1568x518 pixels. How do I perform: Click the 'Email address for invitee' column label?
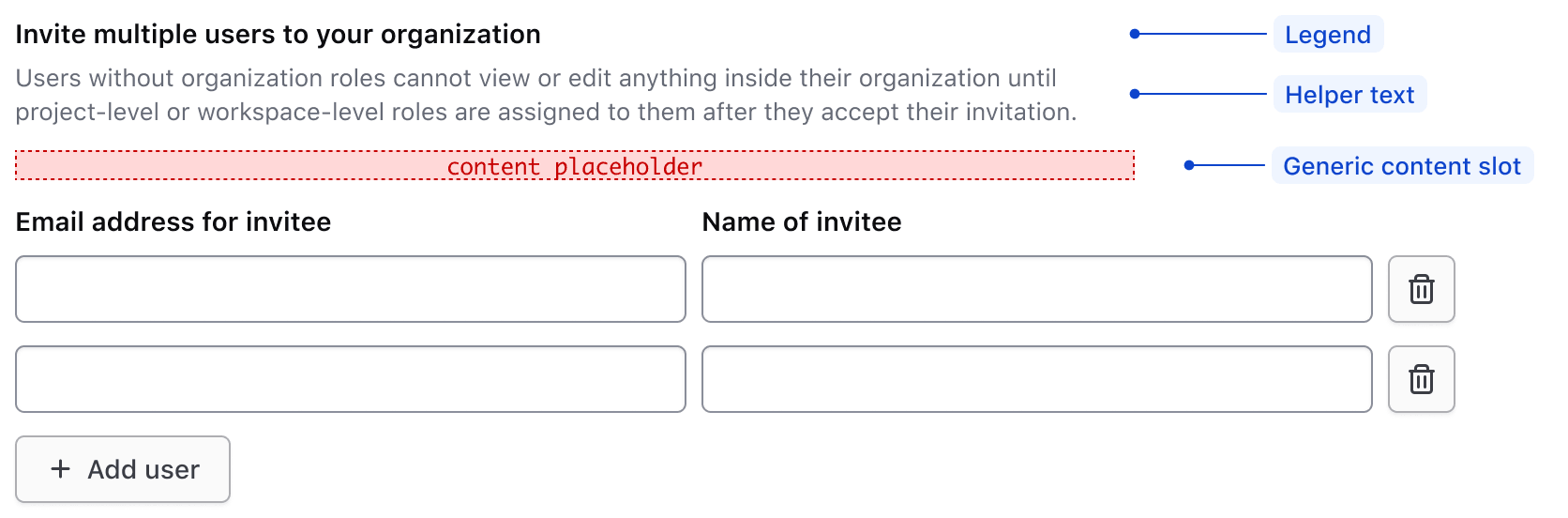click(173, 222)
